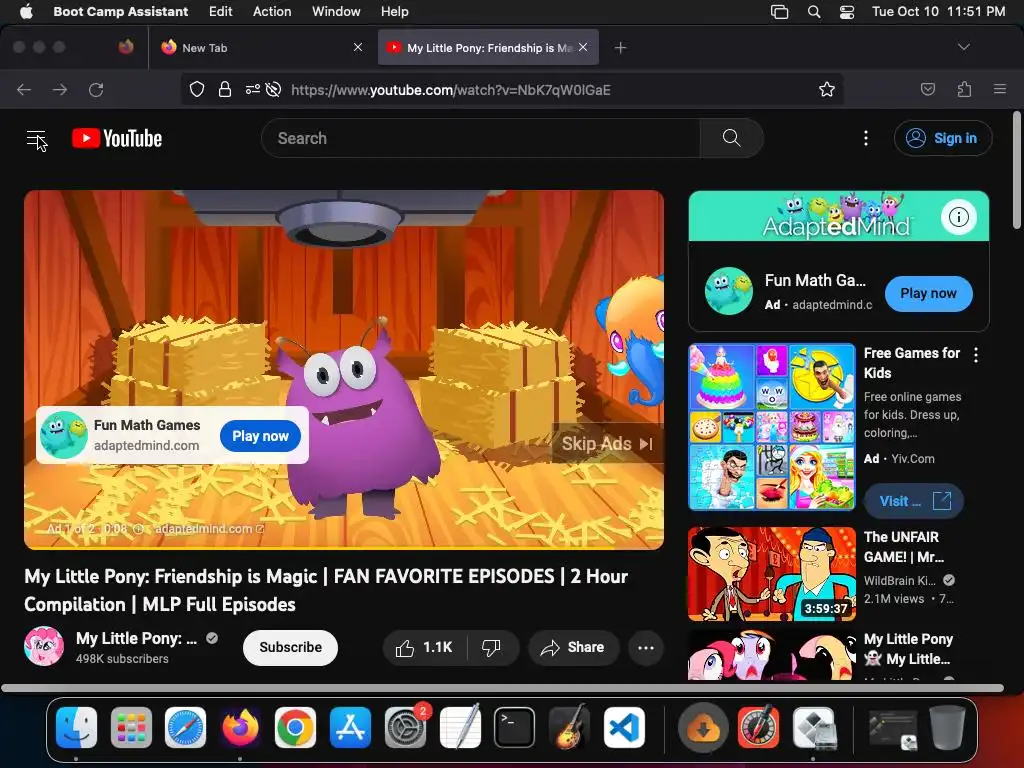Open the page vertical scrollbar
Screen dimensions: 1024x768
point(1016,171)
